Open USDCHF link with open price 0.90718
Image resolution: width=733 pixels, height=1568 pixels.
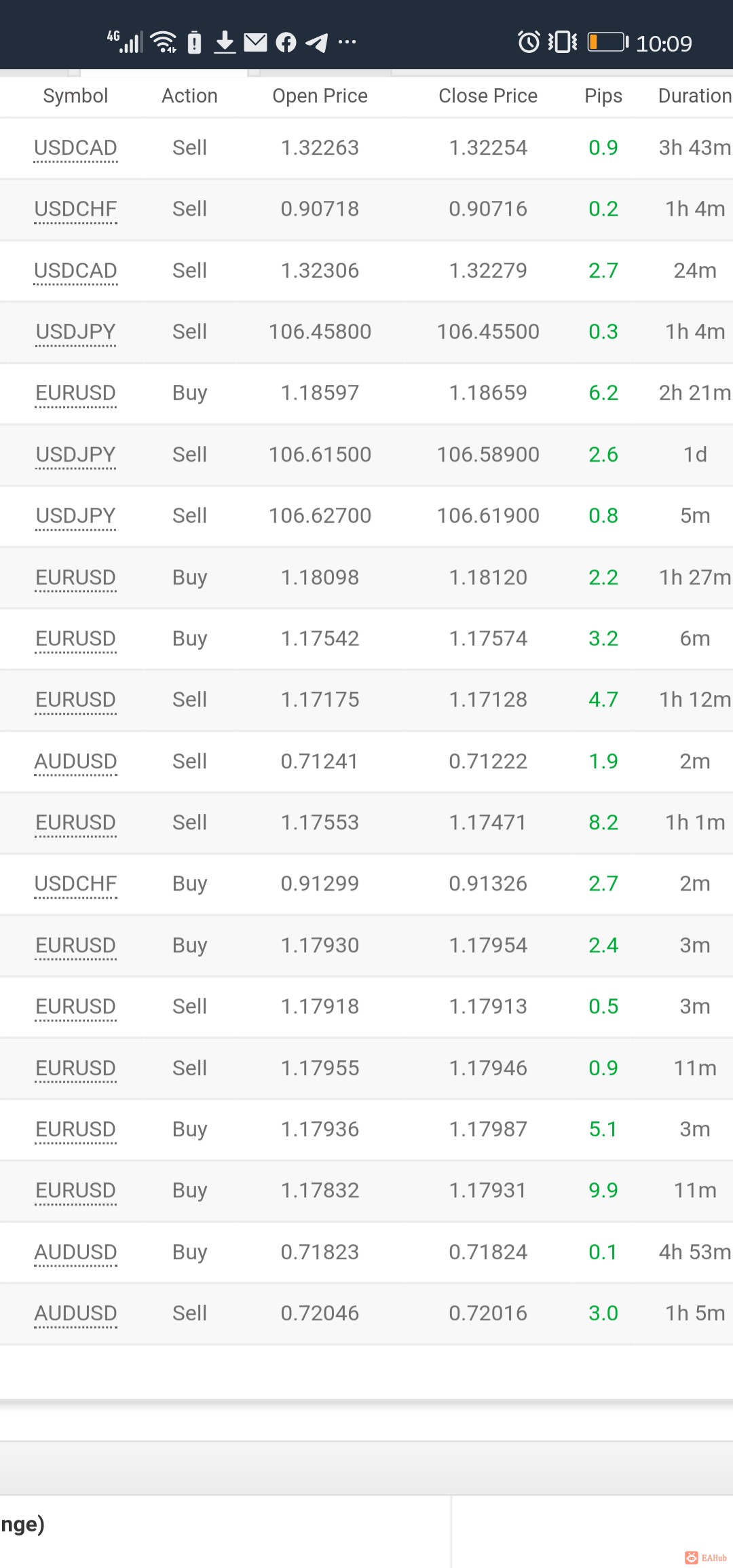[75, 209]
